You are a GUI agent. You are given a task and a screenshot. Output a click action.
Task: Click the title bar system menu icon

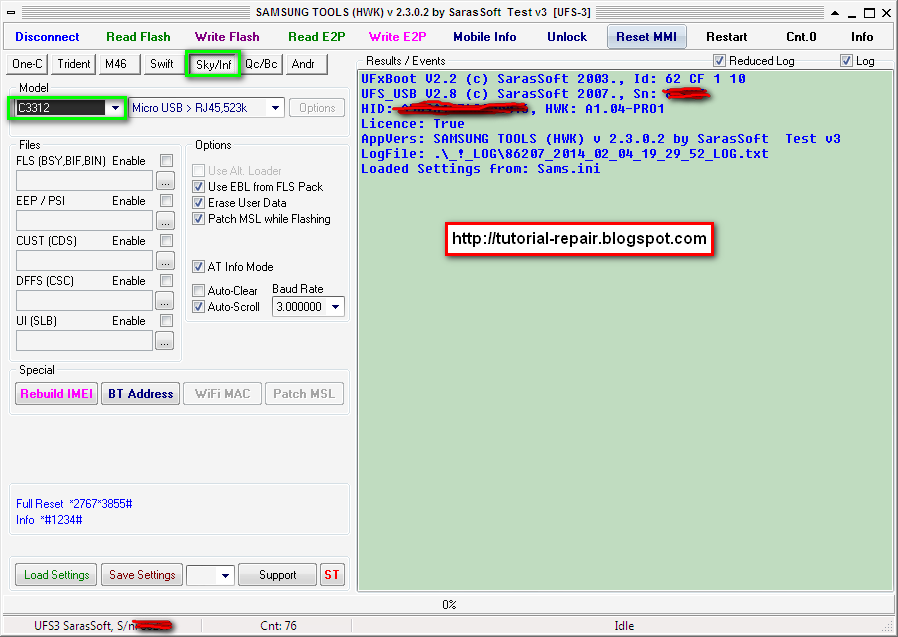click(11, 12)
